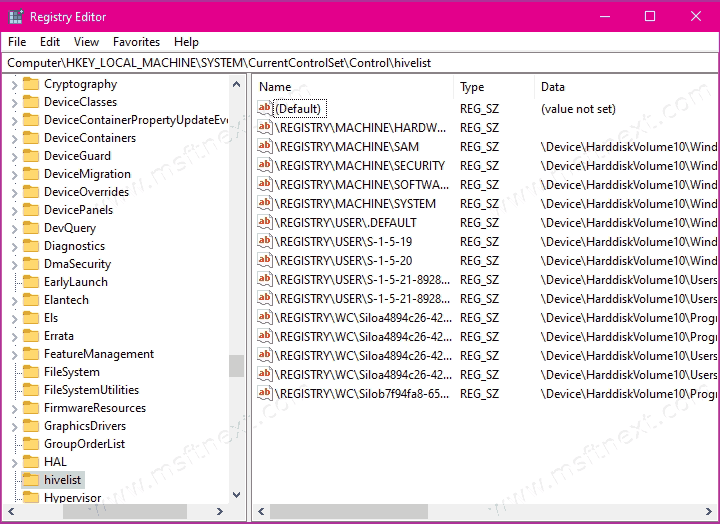Click the down arrow of the tree vertical scrollbar
The height and width of the screenshot is (524, 720).
pyautogui.click(x=236, y=495)
